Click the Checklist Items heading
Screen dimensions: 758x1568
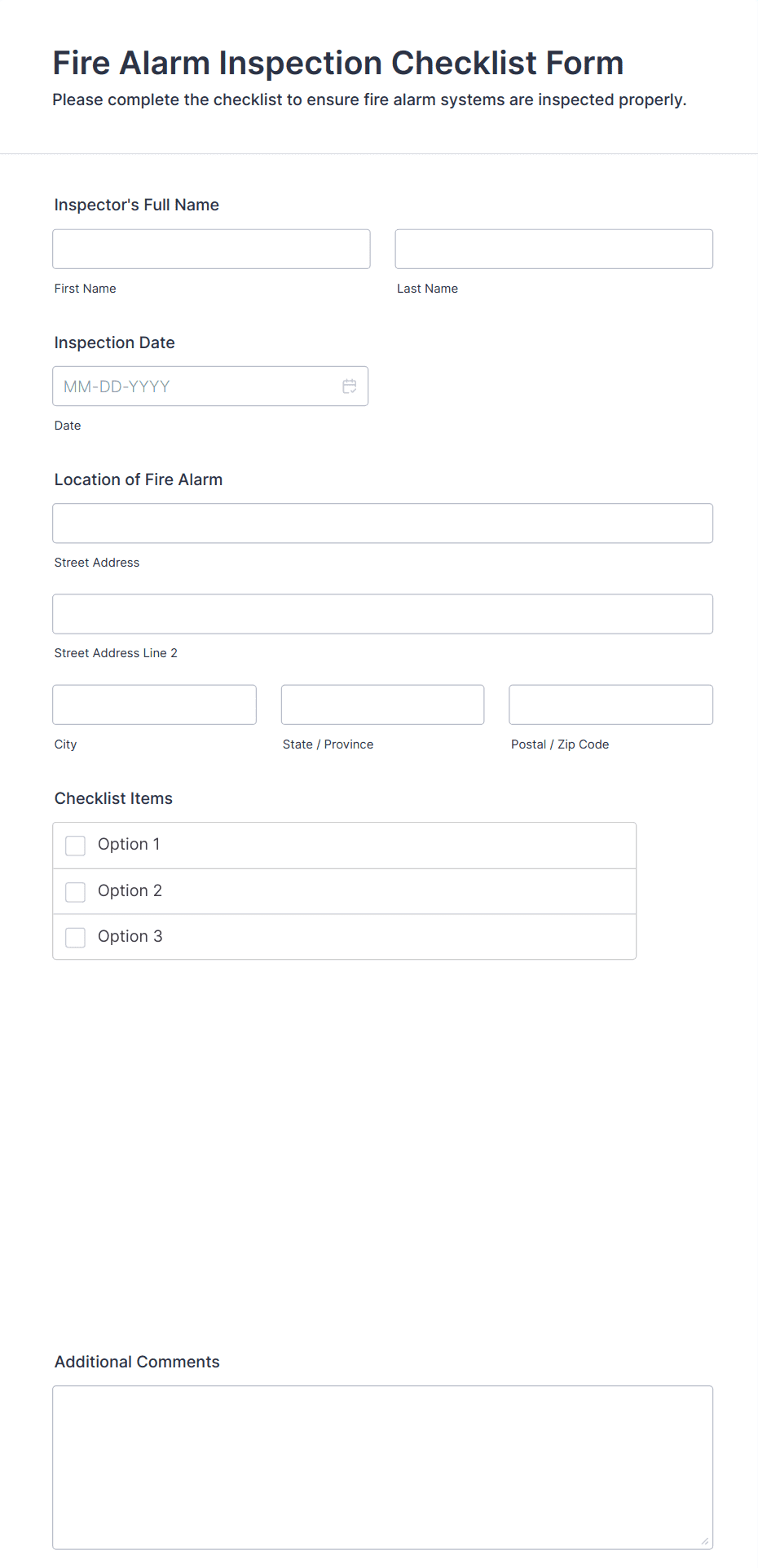coord(113,799)
